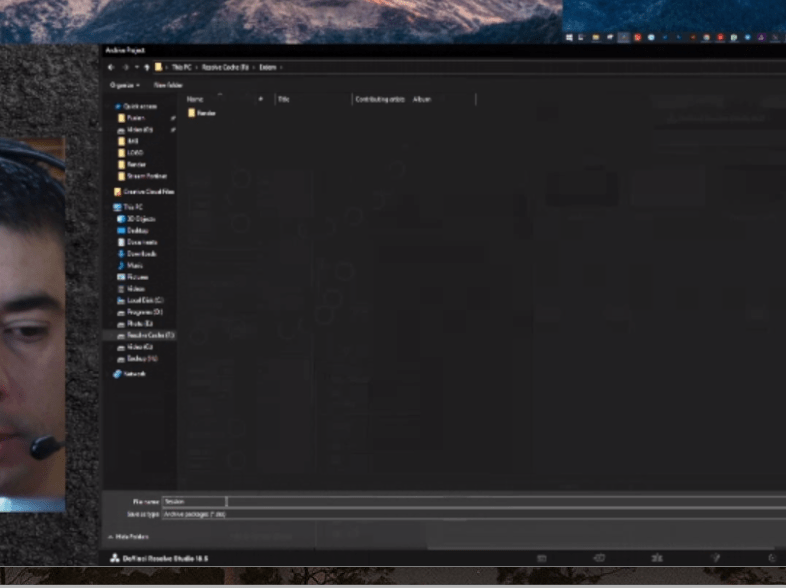Open File Explorer from the taskbar
Viewport: 786px width, 588px height.
596,38
